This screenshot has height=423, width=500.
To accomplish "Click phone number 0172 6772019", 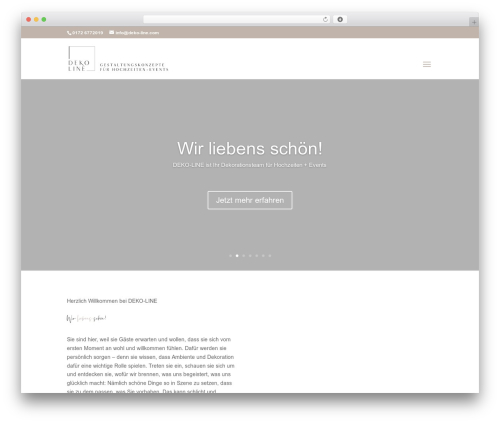I will tap(87, 33).
